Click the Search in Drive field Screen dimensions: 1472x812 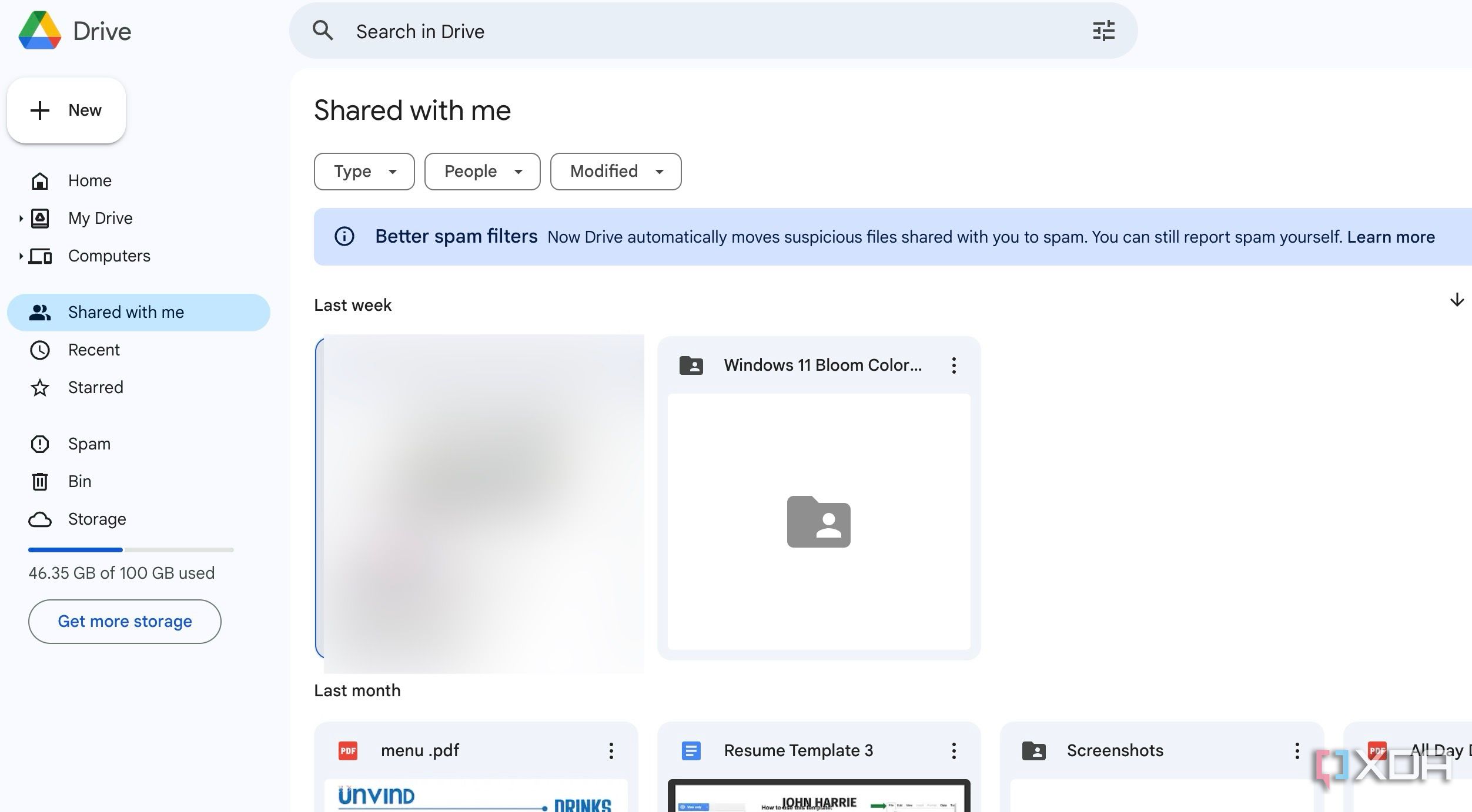(x=713, y=31)
